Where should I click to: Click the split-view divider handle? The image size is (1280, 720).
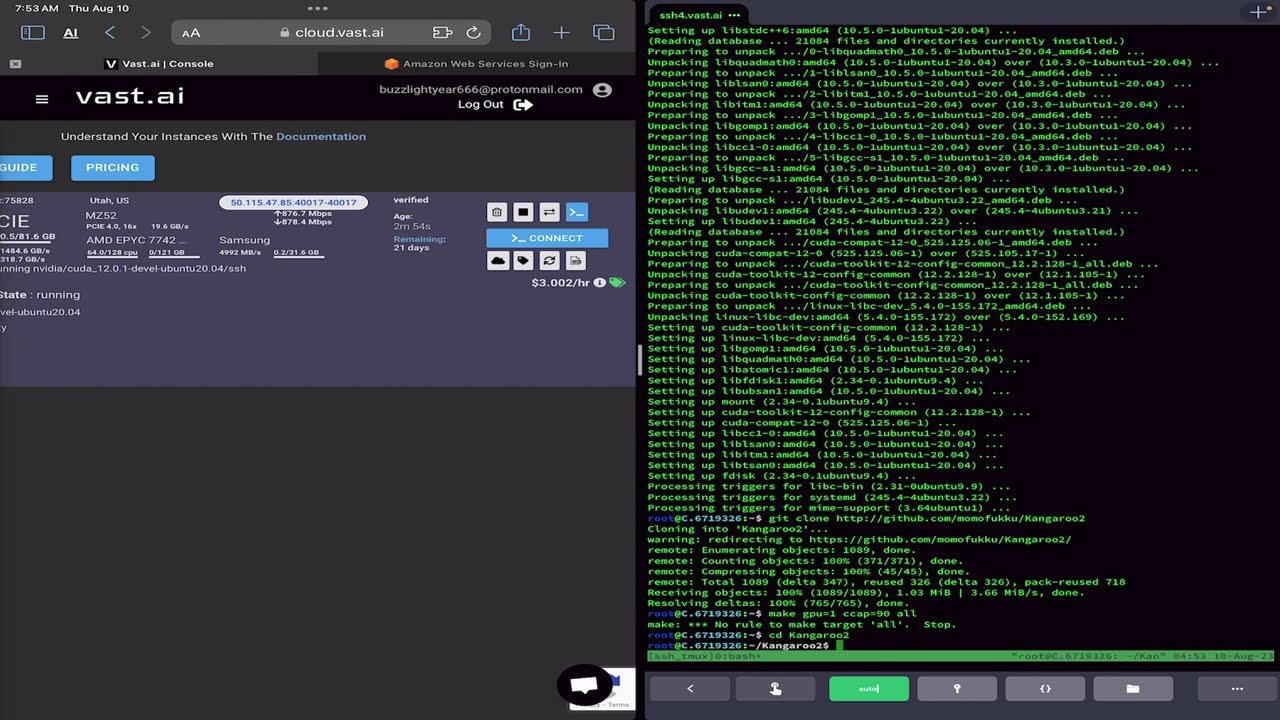click(638, 360)
